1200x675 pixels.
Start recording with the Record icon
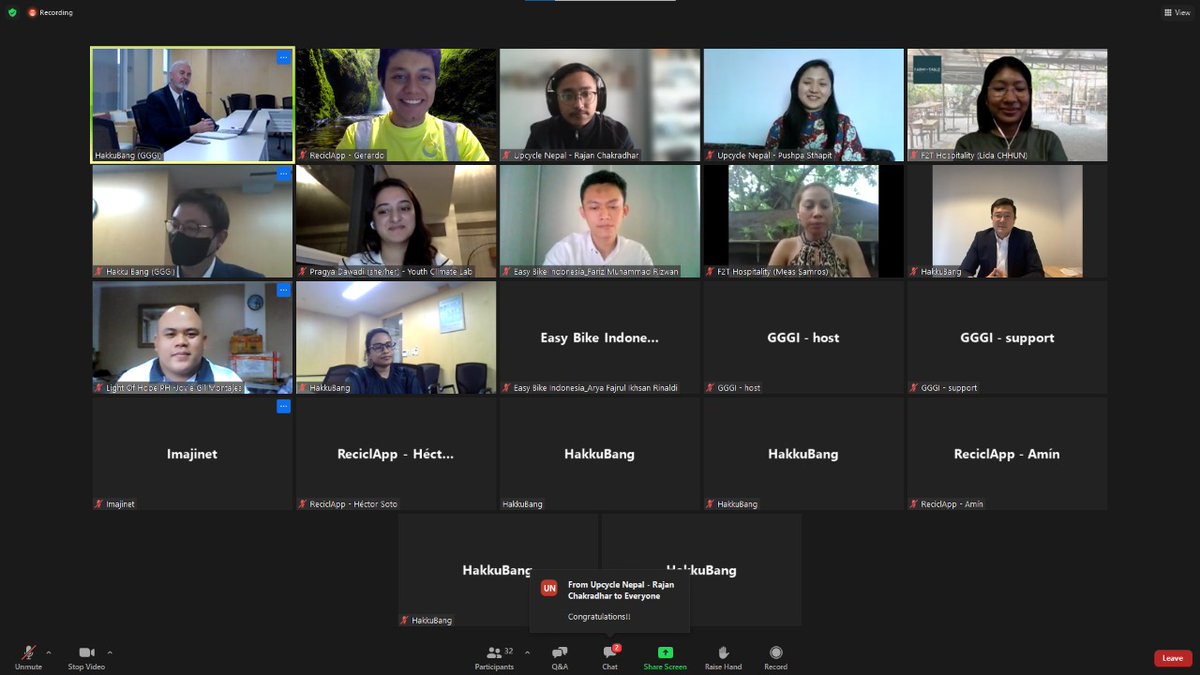click(x=776, y=657)
